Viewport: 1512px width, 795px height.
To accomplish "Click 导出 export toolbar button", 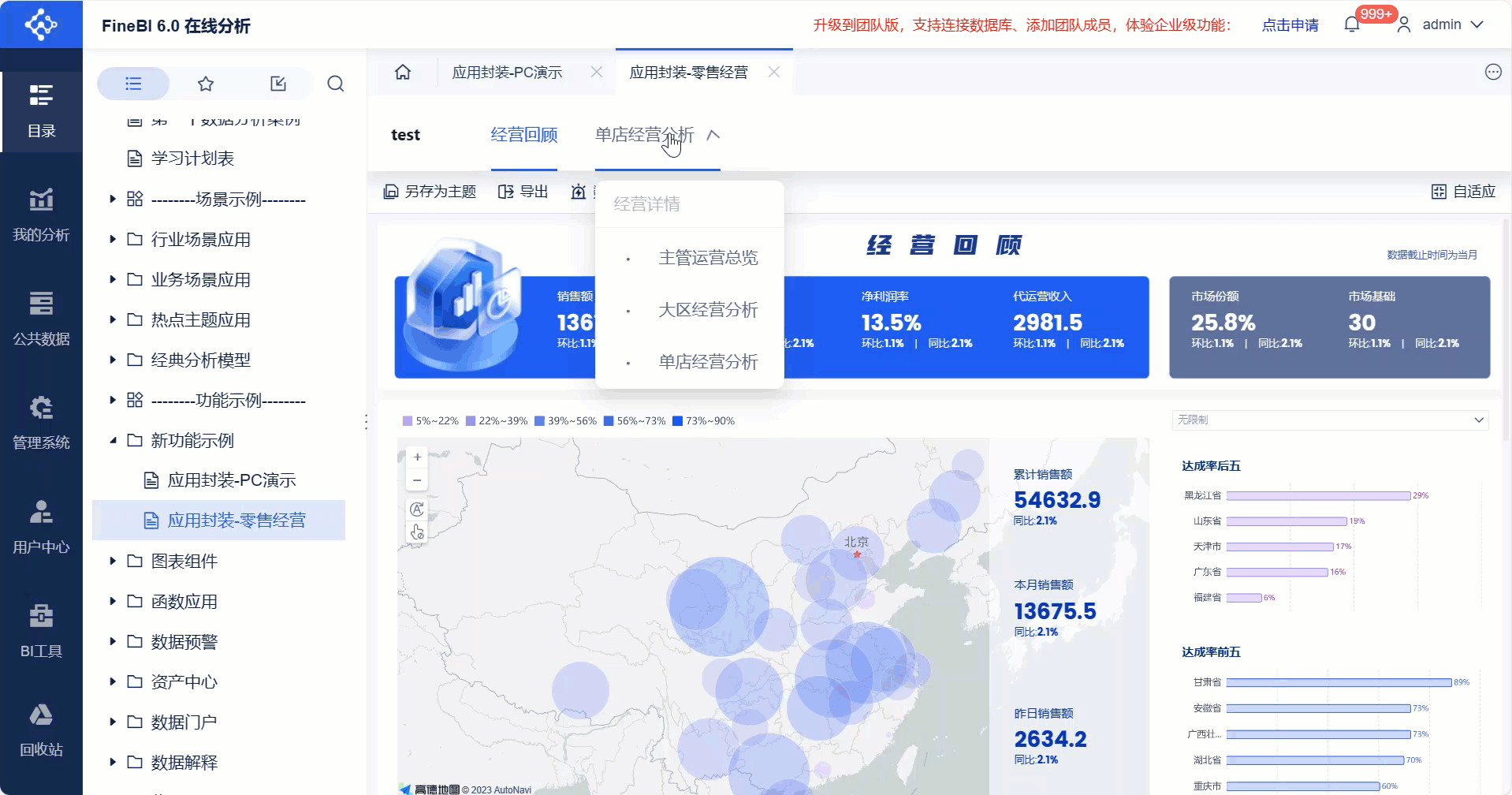I will click(x=523, y=192).
